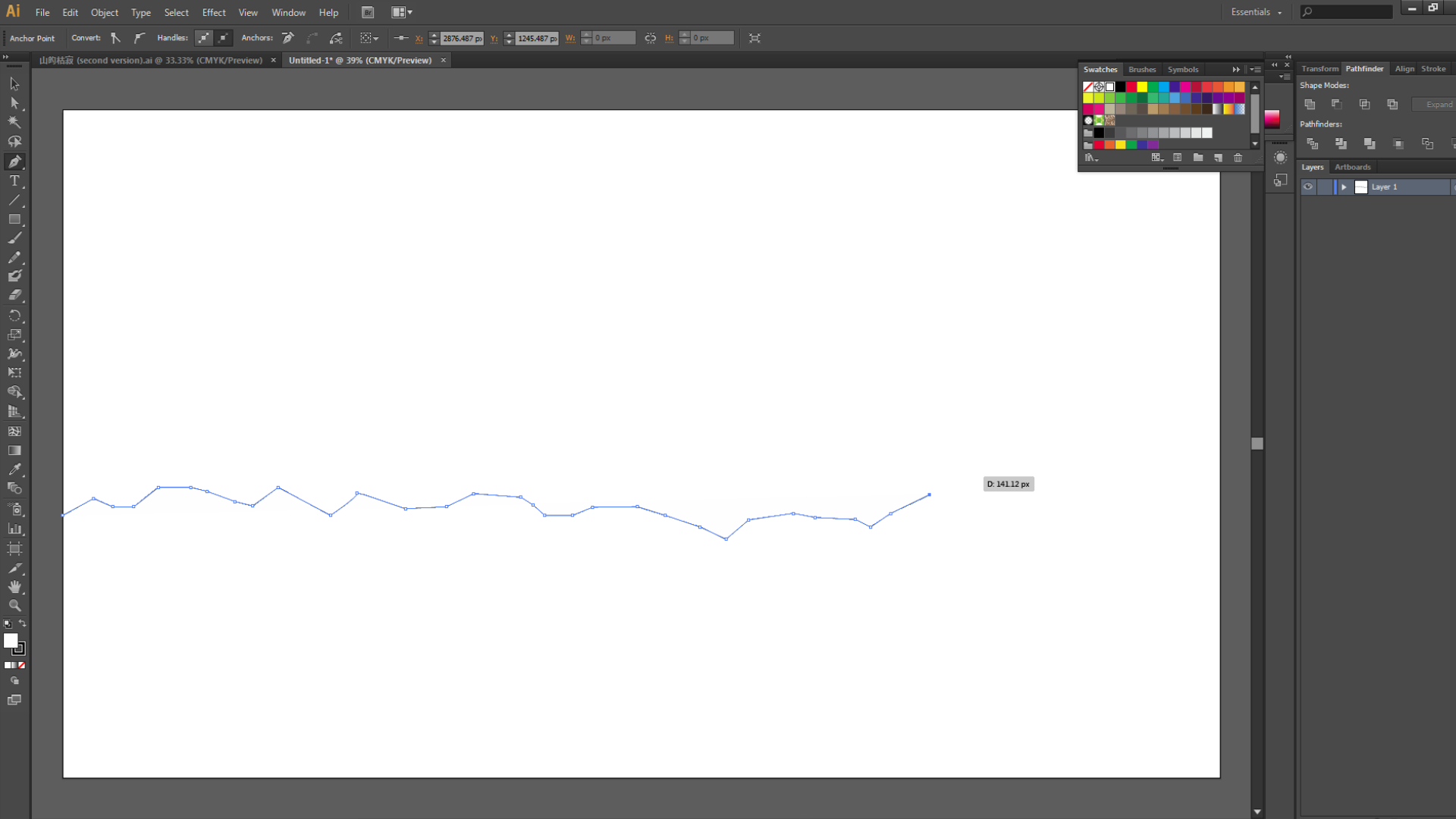Select the Rectangle tool
This screenshot has width=1456, height=819.
click(15, 220)
